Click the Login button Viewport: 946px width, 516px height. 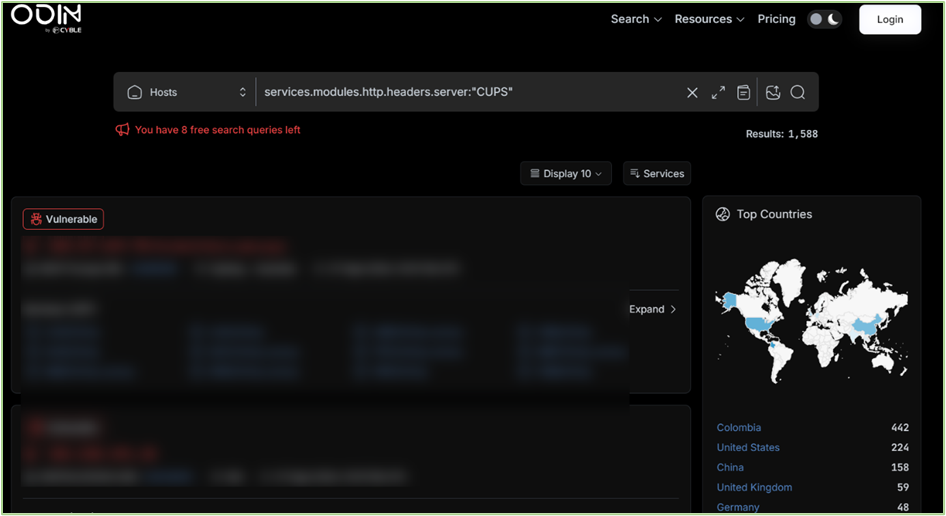[x=890, y=19]
